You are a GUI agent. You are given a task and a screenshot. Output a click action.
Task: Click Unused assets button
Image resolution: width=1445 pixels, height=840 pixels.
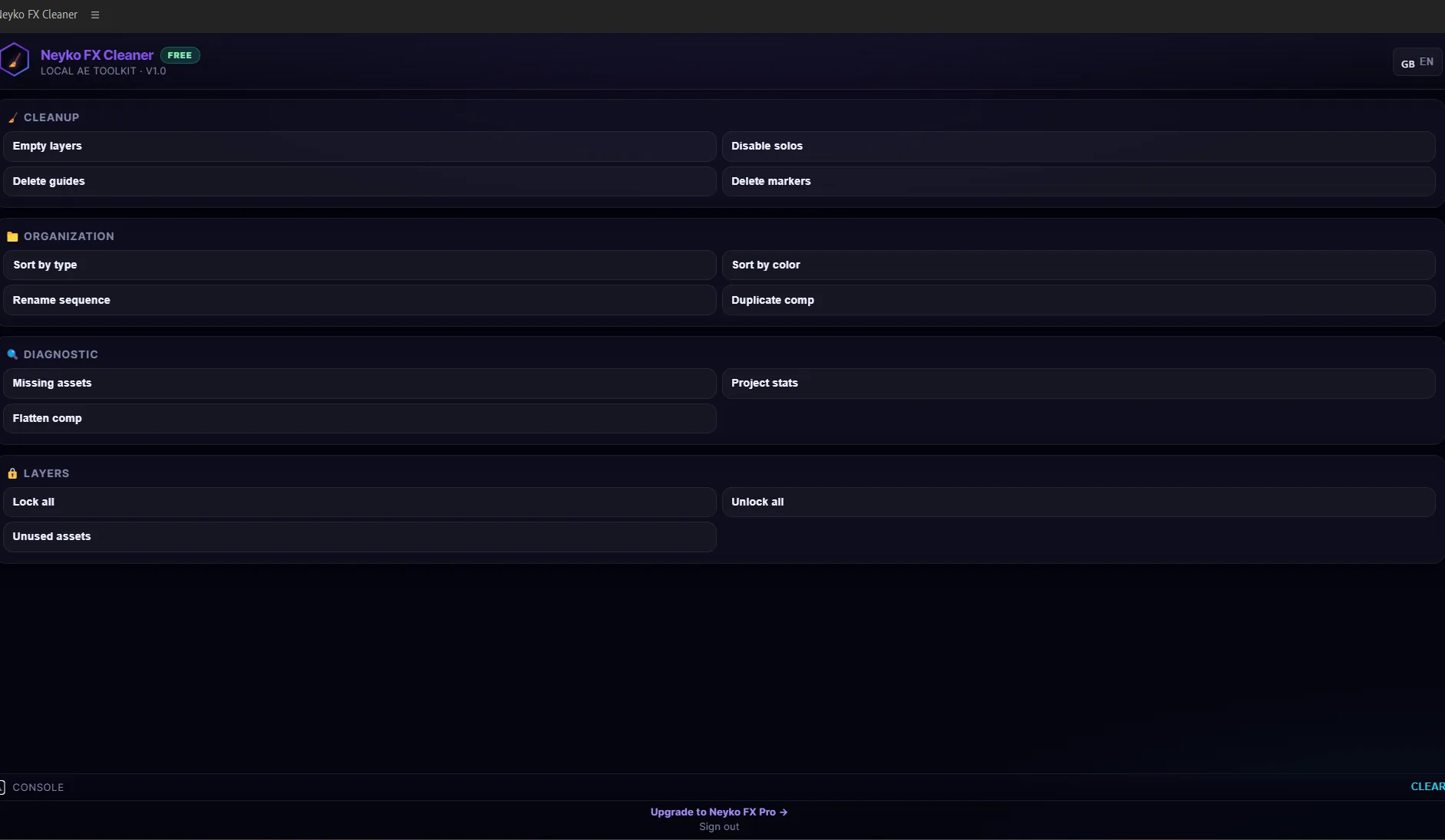click(360, 536)
